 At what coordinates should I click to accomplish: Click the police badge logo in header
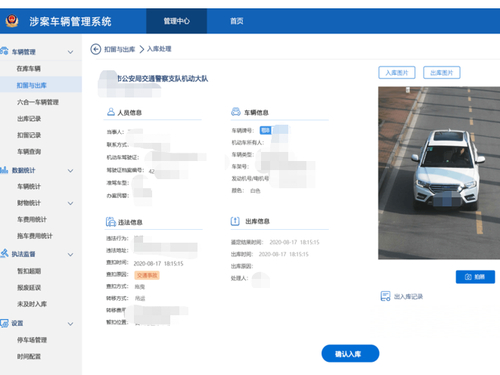(x=12, y=21)
